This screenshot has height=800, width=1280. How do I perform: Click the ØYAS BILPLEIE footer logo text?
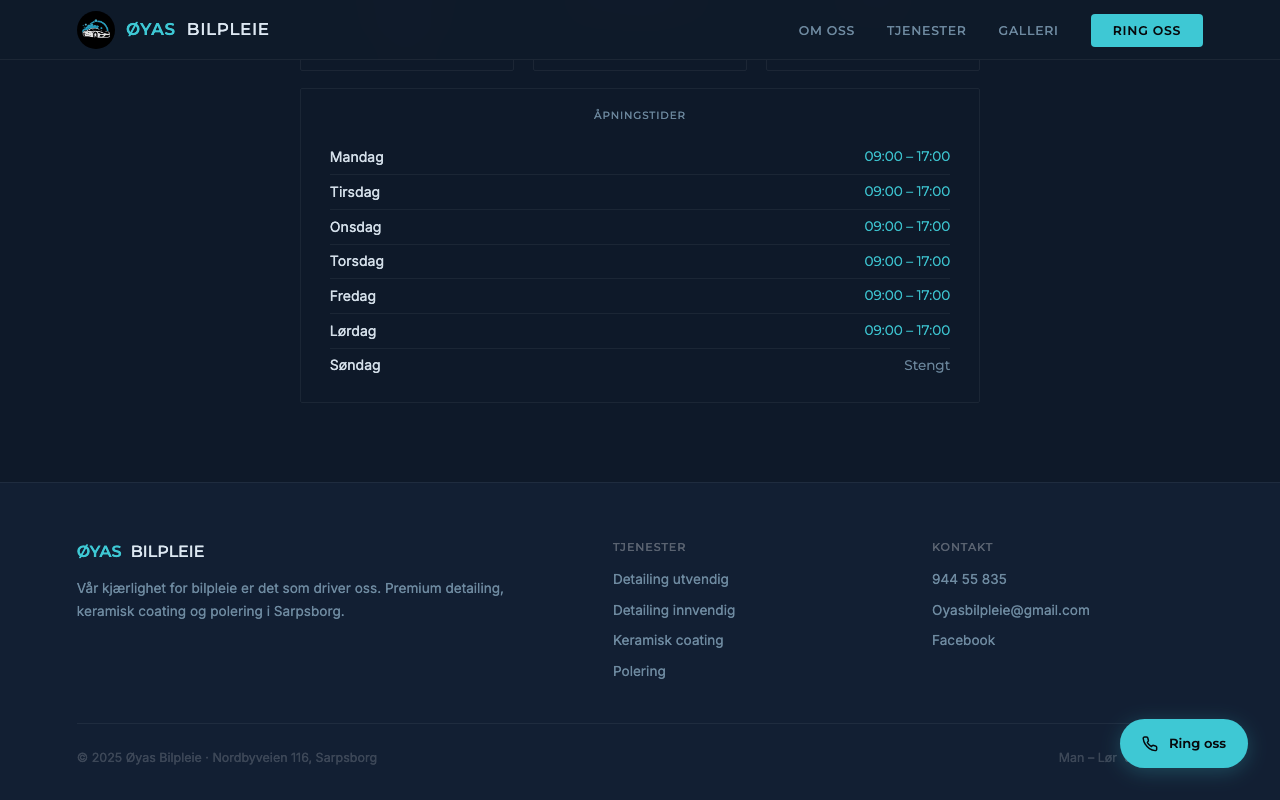pyautogui.click(x=141, y=552)
